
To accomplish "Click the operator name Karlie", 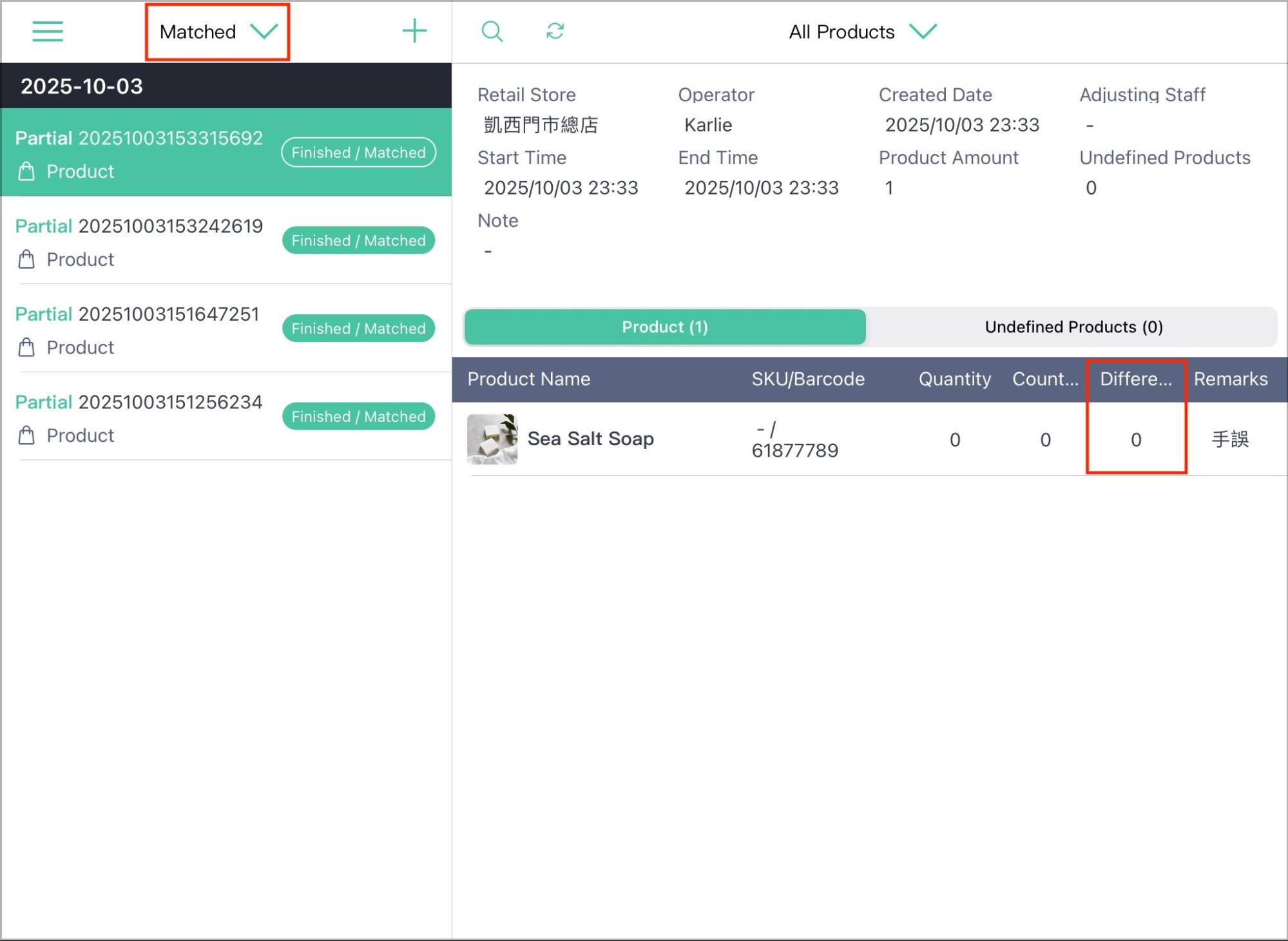I will [708, 125].
